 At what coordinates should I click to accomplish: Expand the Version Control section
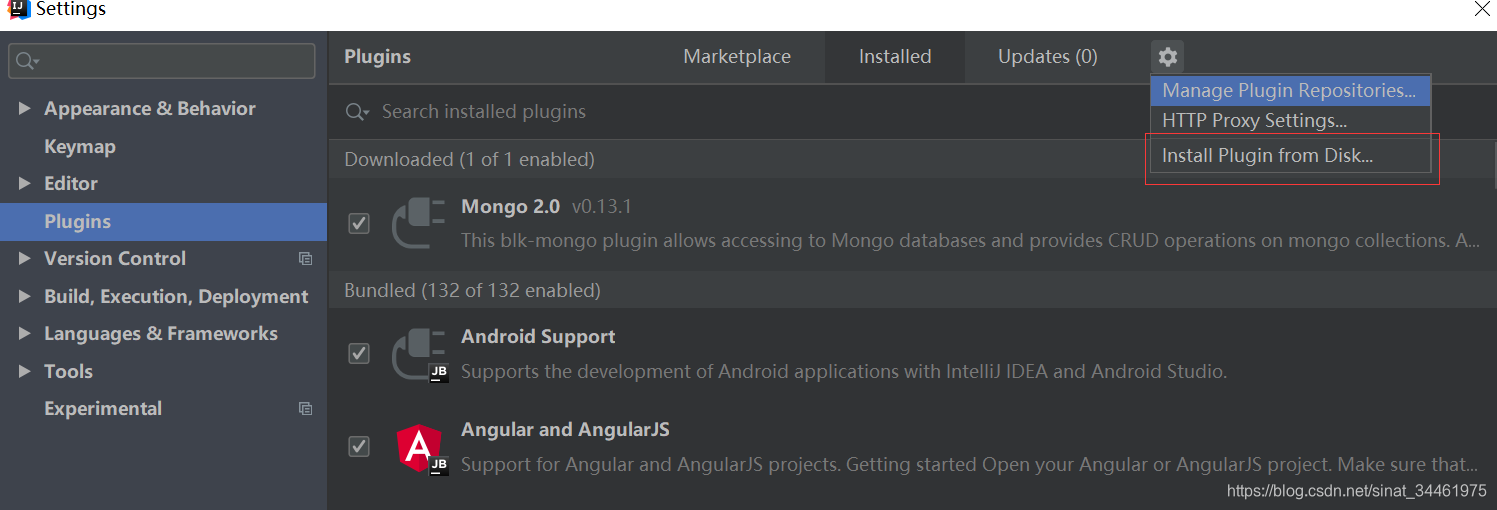point(24,259)
